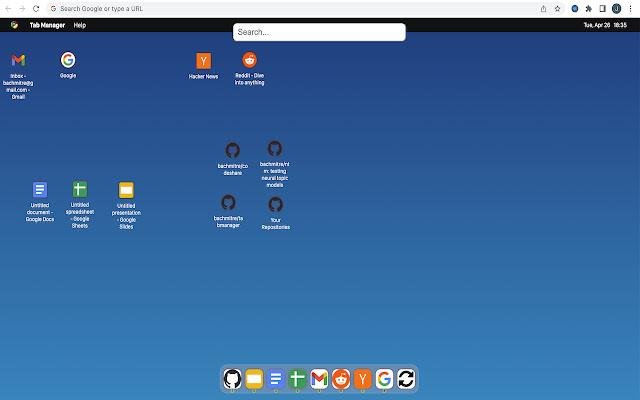Click the GitHub icon in the dock

232,379
